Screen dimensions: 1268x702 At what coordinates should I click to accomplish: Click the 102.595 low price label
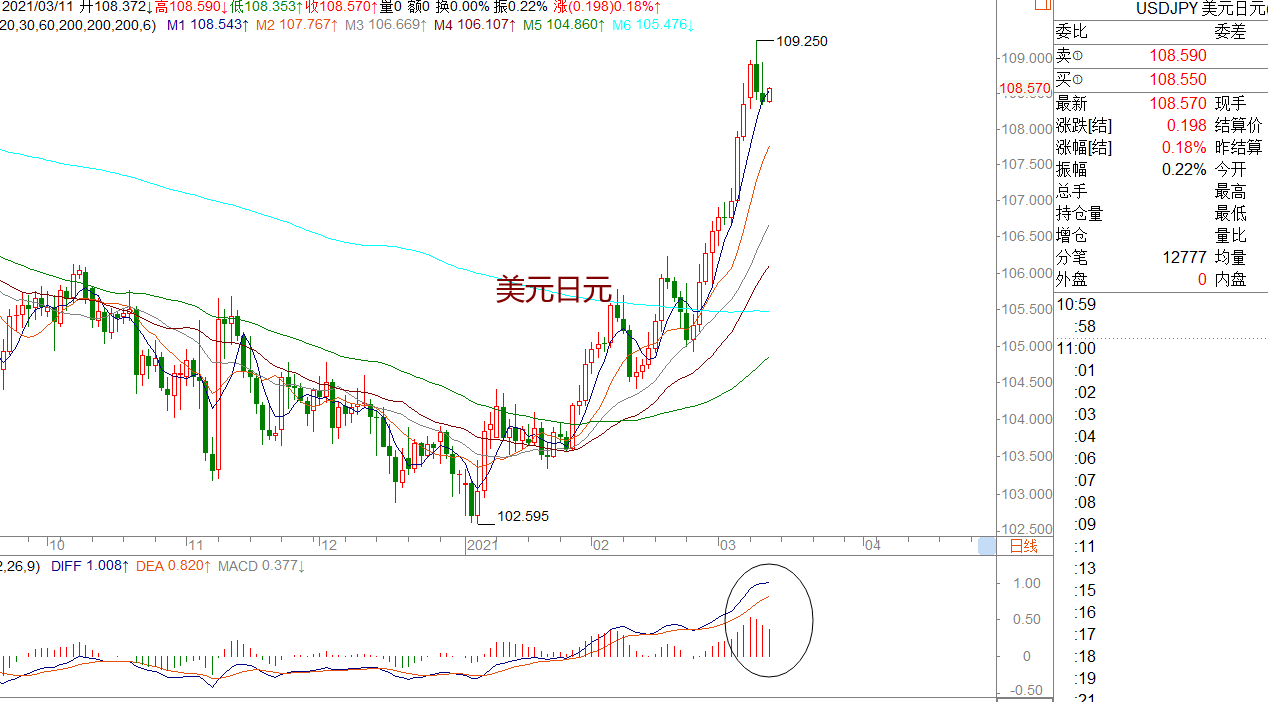pyautogui.click(x=523, y=517)
